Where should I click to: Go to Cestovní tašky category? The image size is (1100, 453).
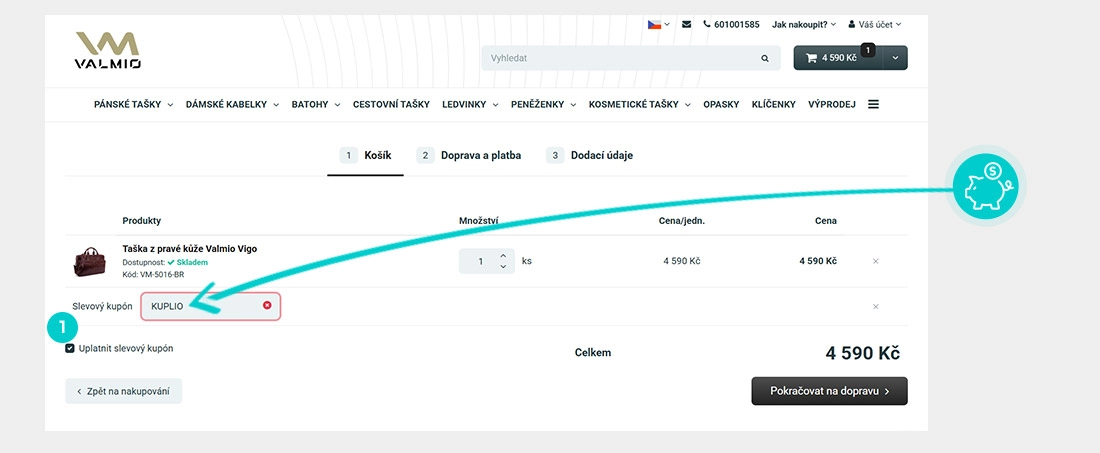click(391, 104)
